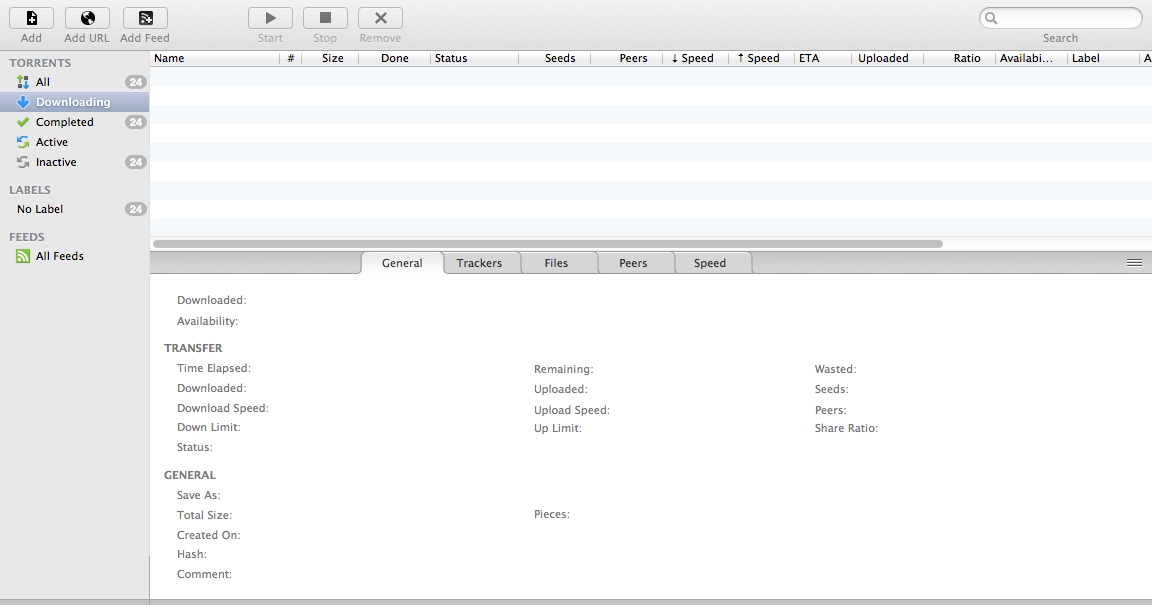Select the All torrents category
The image size is (1152, 605).
pyautogui.click(x=74, y=82)
